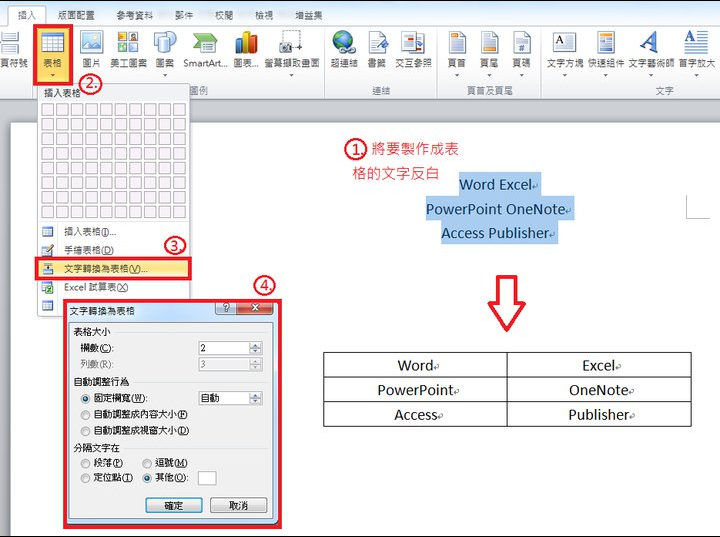
Task: Click the 書籤 (Bookmark) icon
Action: point(378,42)
